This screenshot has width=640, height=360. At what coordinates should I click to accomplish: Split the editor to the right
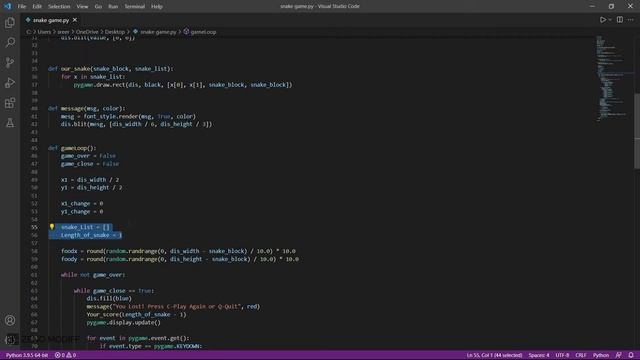(620, 20)
